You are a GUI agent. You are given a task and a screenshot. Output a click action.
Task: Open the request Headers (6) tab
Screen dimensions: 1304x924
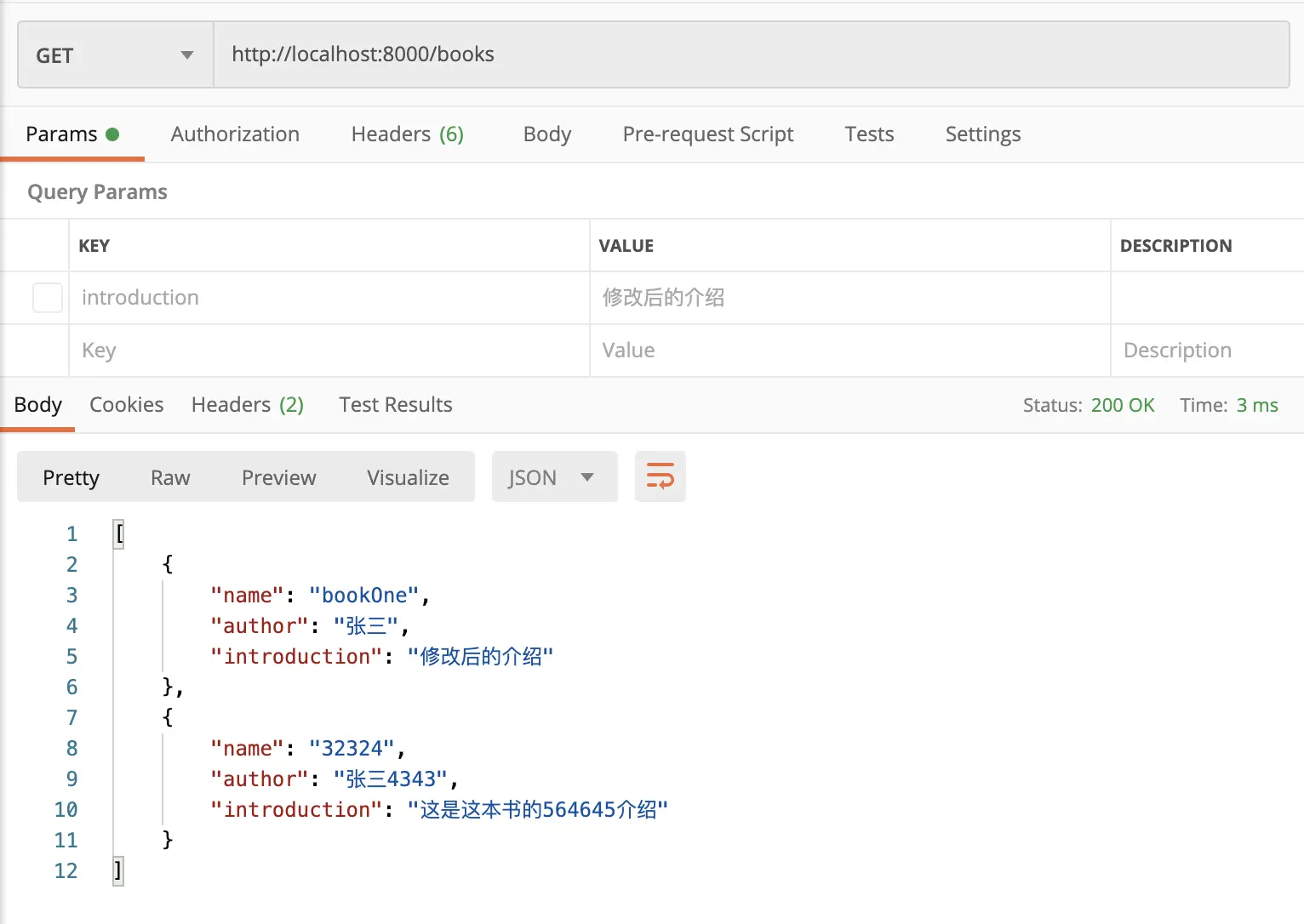click(x=407, y=134)
